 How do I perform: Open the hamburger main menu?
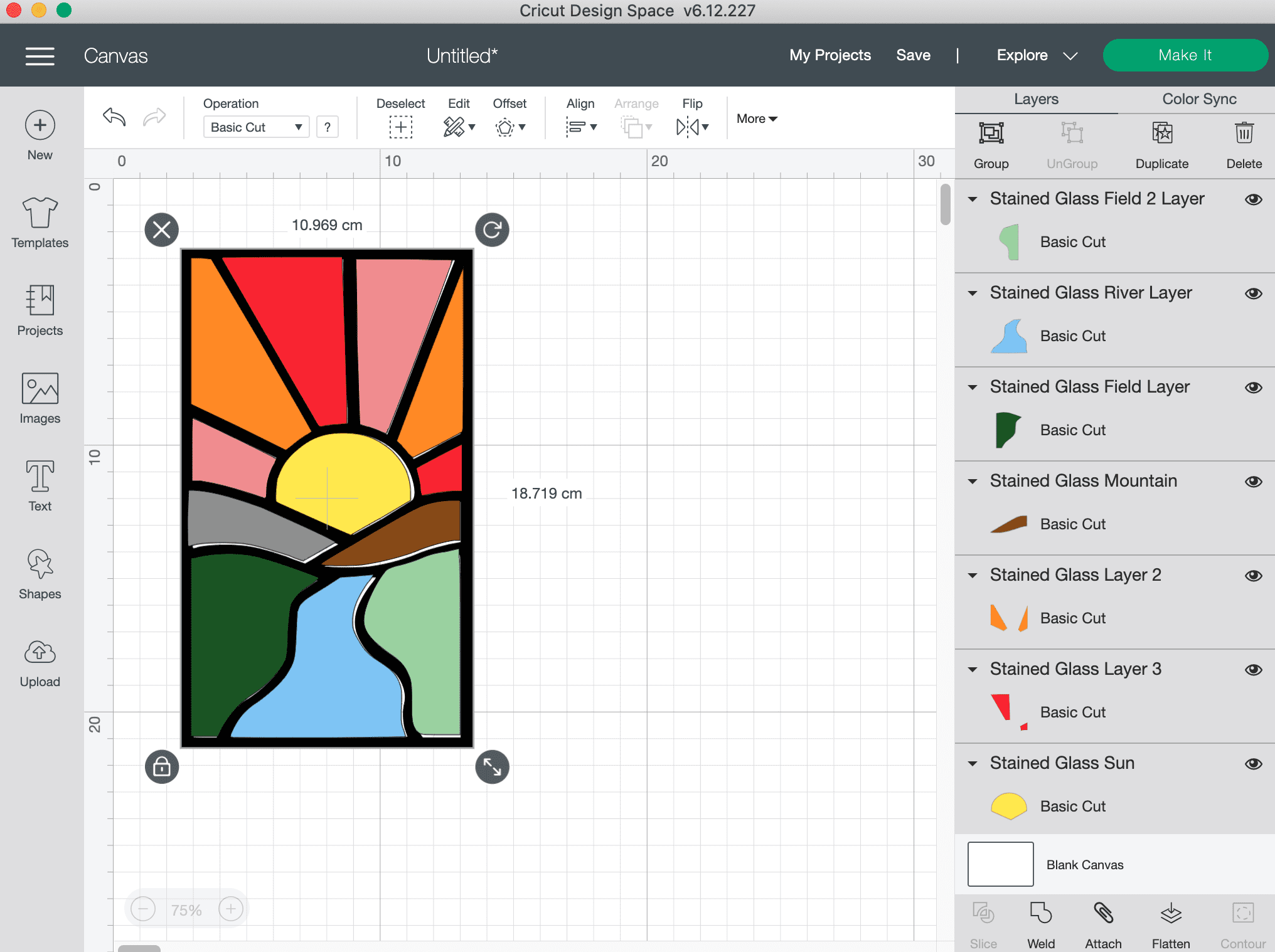[40, 56]
